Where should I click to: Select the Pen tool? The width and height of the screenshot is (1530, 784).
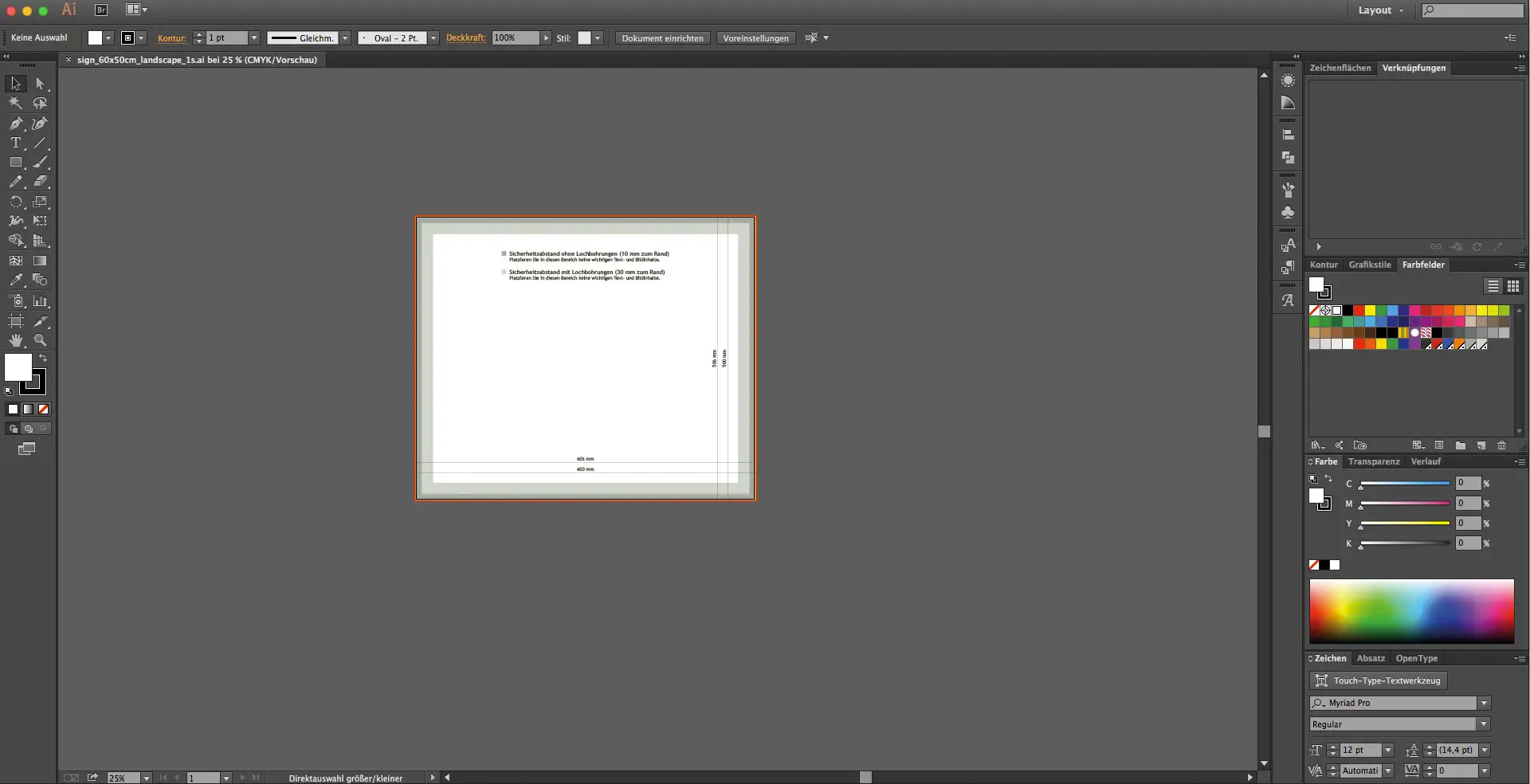click(x=16, y=123)
